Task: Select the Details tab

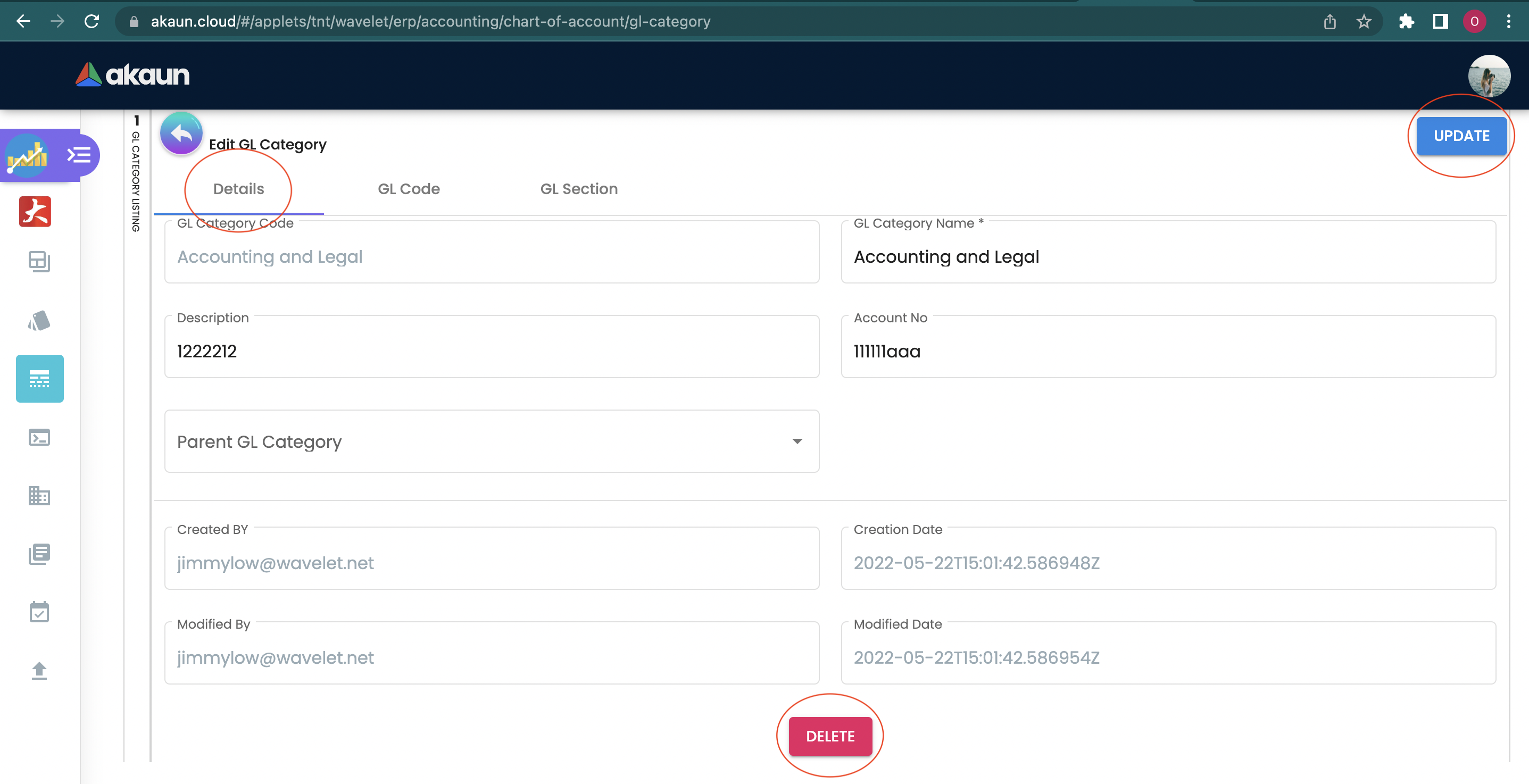Action: point(239,189)
